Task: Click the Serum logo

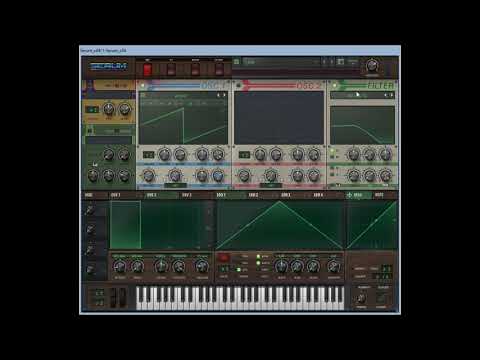Action: click(x=109, y=66)
